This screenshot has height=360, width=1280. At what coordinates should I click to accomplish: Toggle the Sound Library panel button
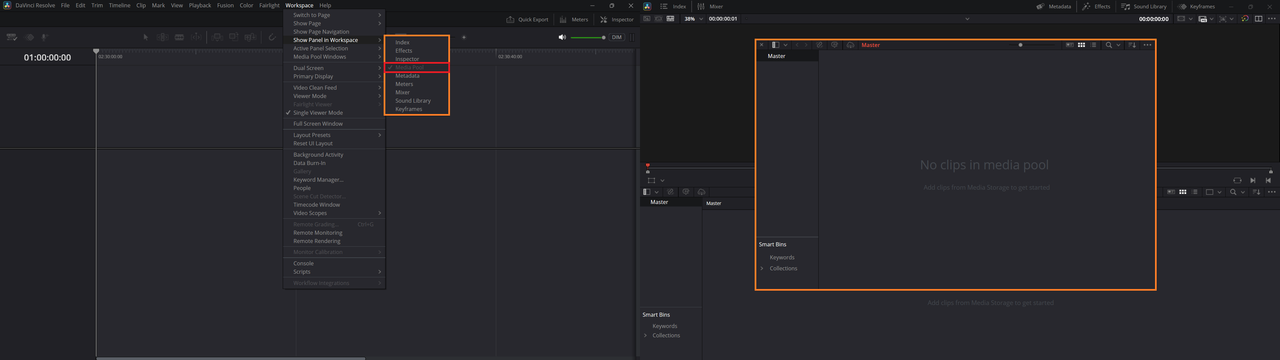[1144, 6]
